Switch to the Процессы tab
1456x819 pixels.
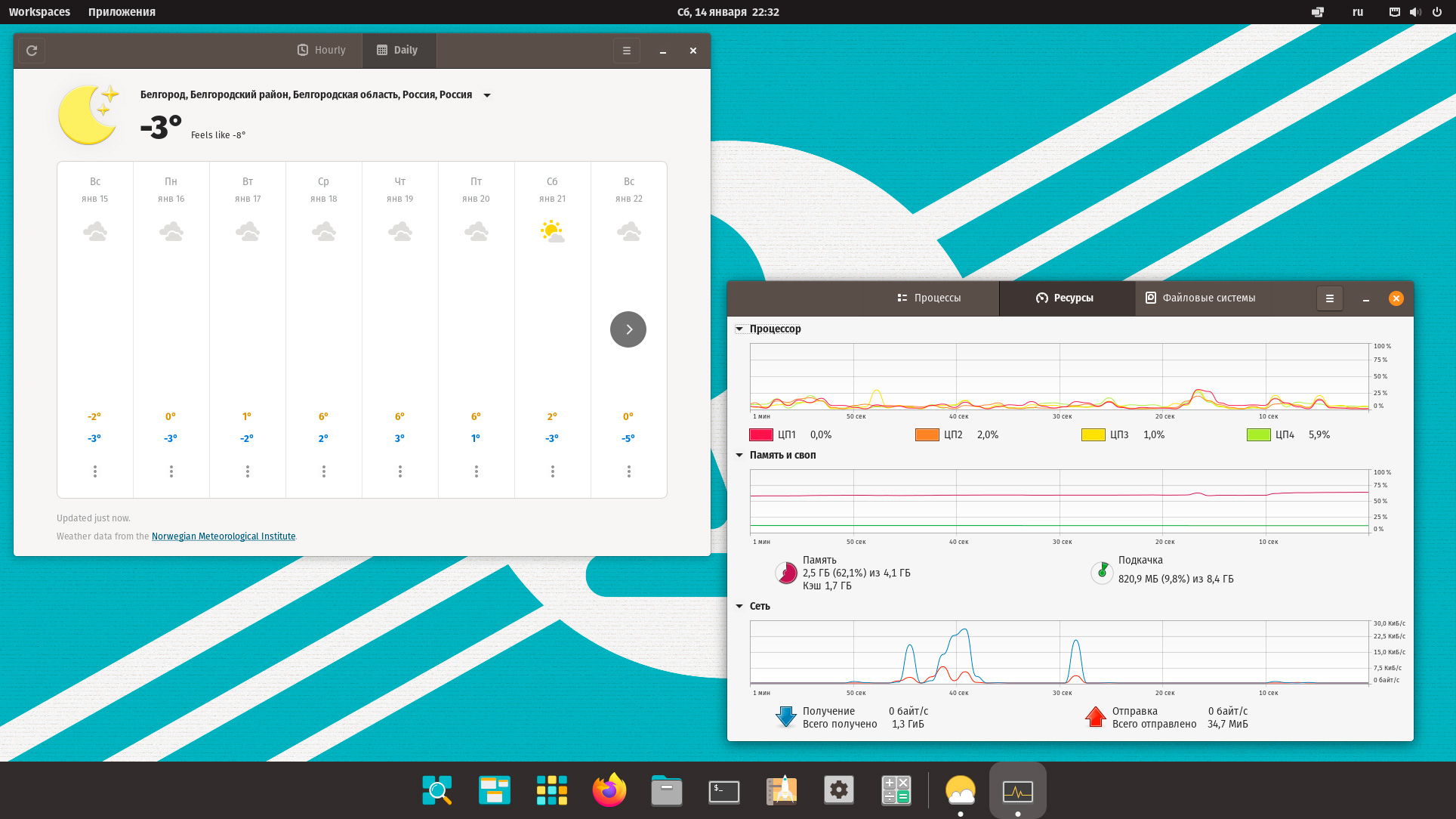(x=929, y=298)
